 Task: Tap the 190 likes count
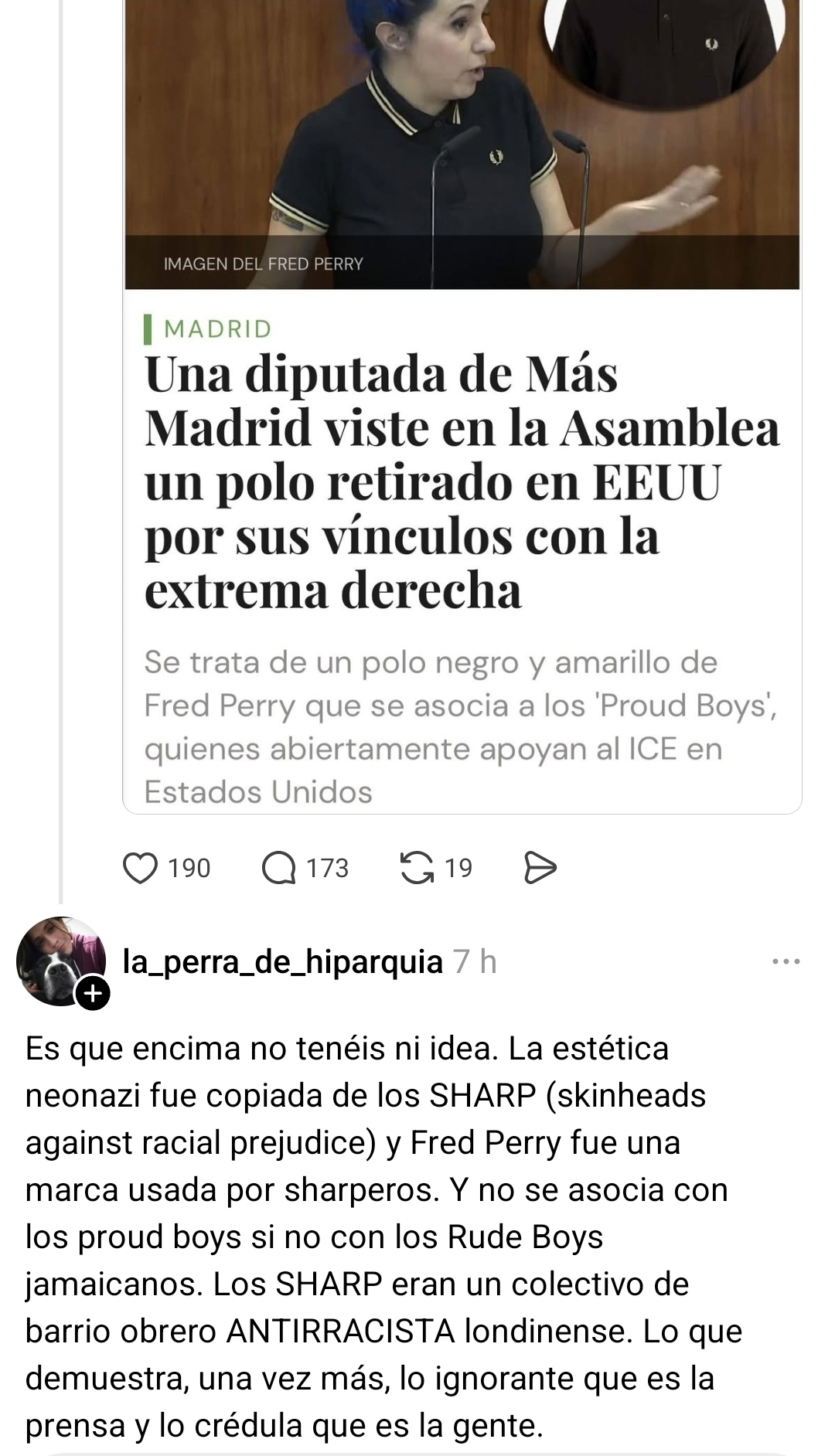click(189, 868)
